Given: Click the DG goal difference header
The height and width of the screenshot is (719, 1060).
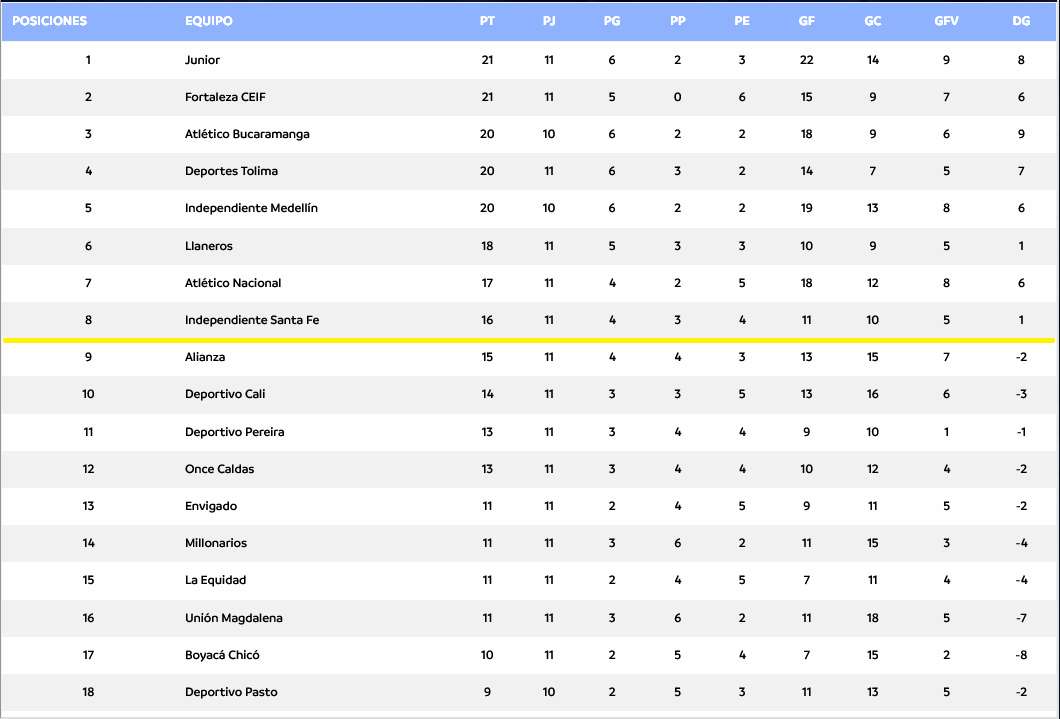Looking at the screenshot, I should point(1021,21).
